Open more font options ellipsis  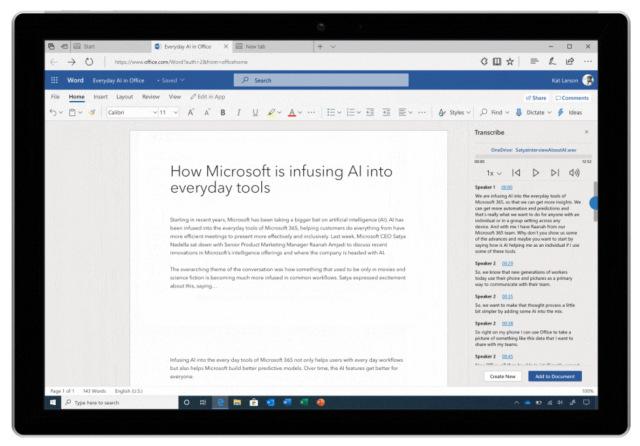pos(311,112)
